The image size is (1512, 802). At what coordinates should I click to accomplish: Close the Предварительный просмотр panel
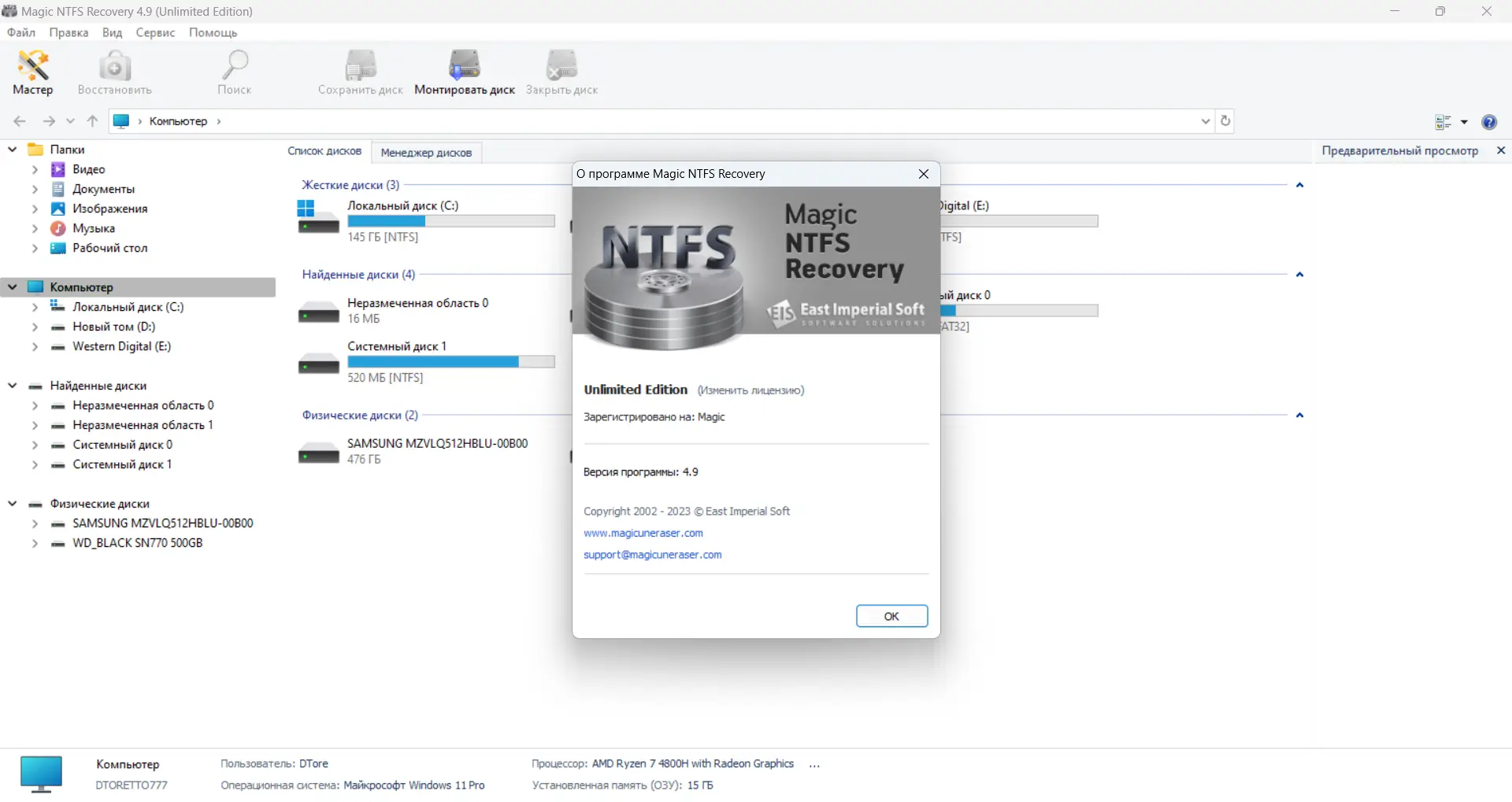click(x=1501, y=150)
